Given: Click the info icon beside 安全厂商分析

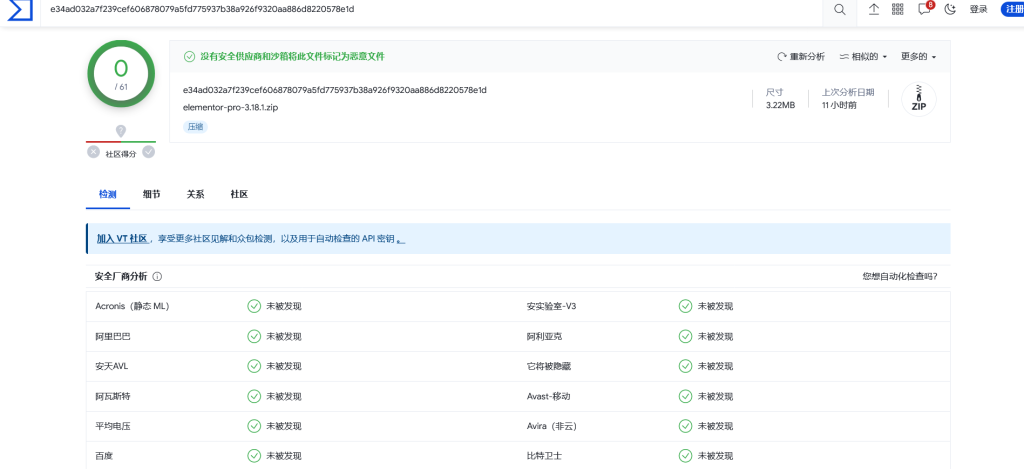Looking at the screenshot, I should [x=157, y=277].
